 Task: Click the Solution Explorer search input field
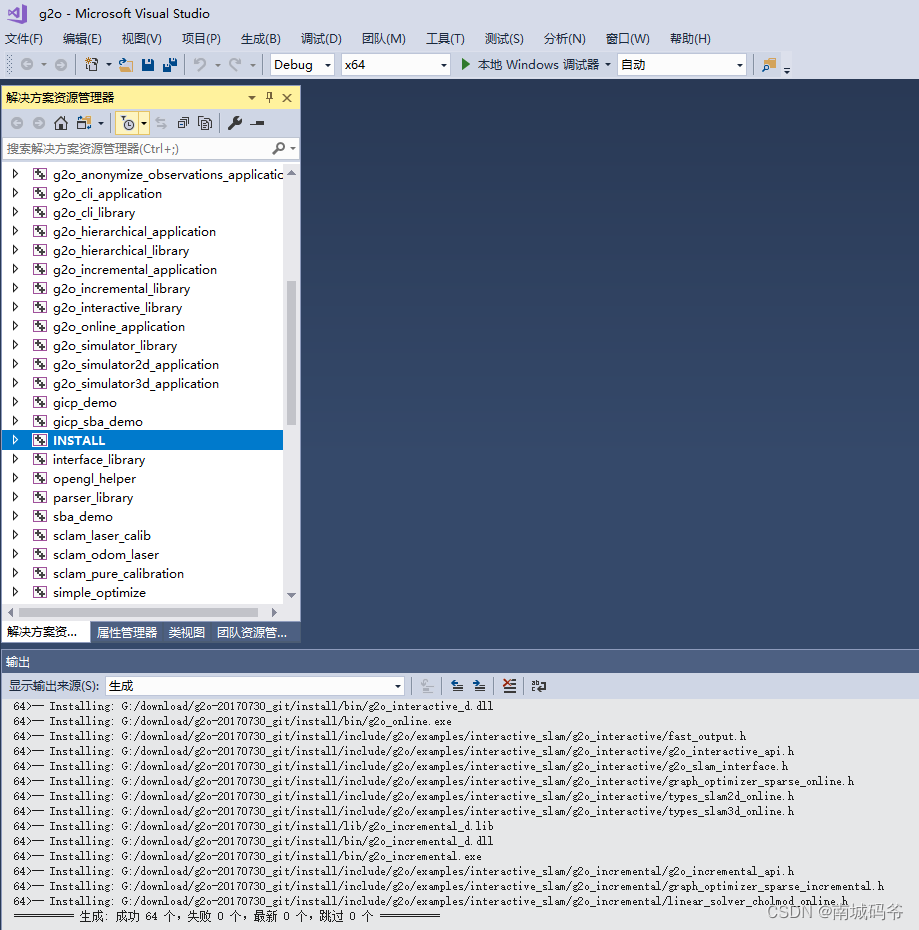tap(136, 148)
